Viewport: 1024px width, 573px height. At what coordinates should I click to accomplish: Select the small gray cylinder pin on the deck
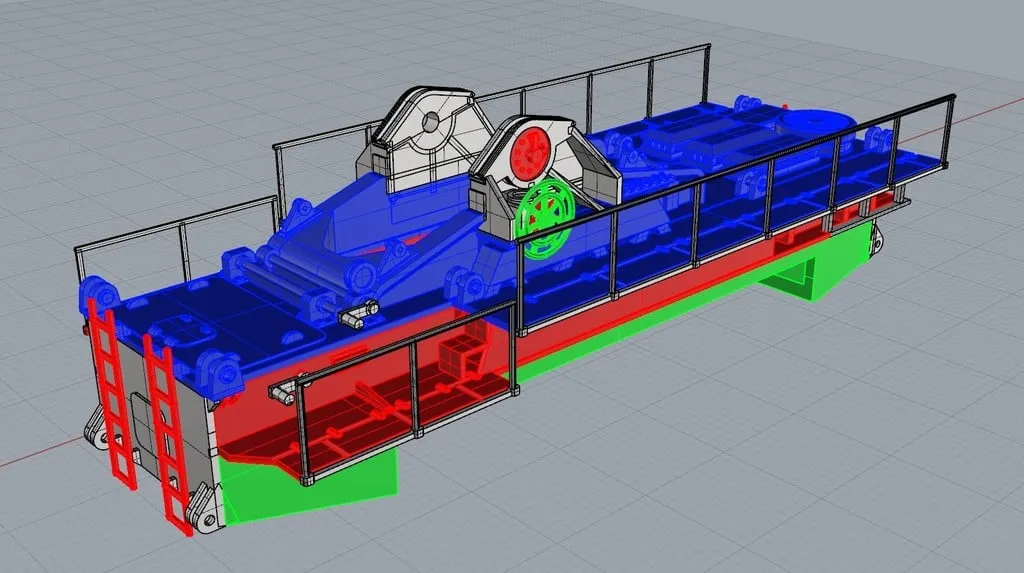pos(350,318)
